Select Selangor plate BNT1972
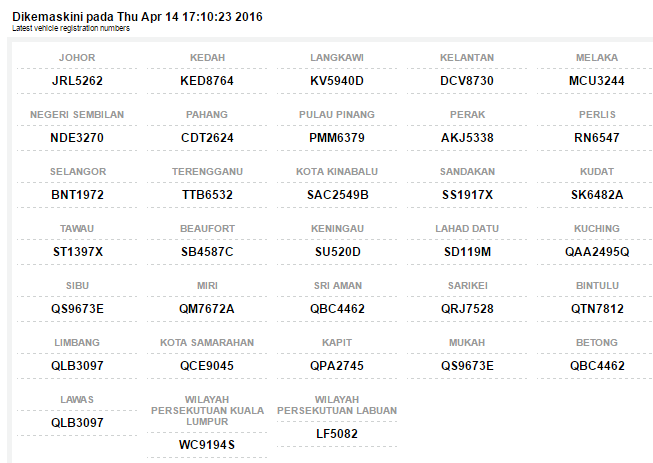 77,195
